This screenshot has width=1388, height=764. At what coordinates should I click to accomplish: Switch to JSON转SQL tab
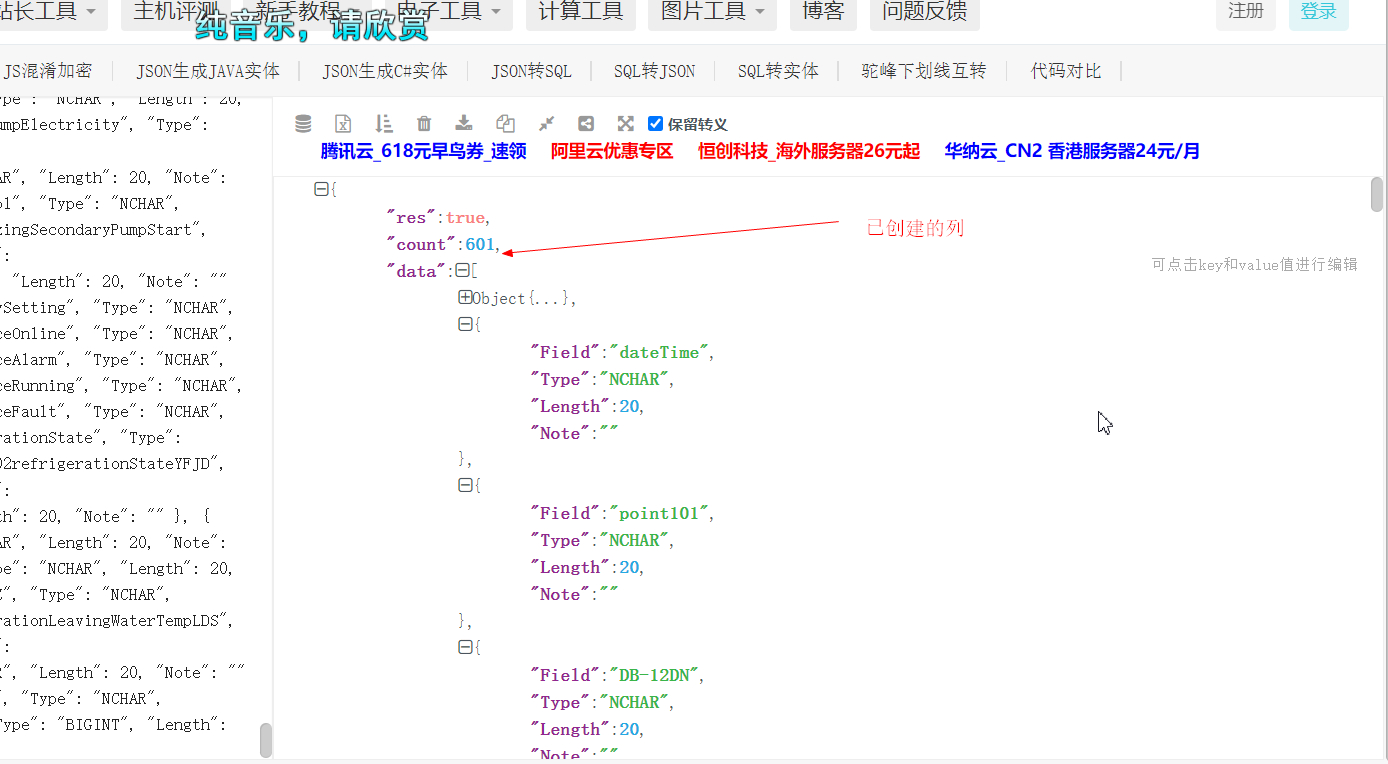coord(531,71)
